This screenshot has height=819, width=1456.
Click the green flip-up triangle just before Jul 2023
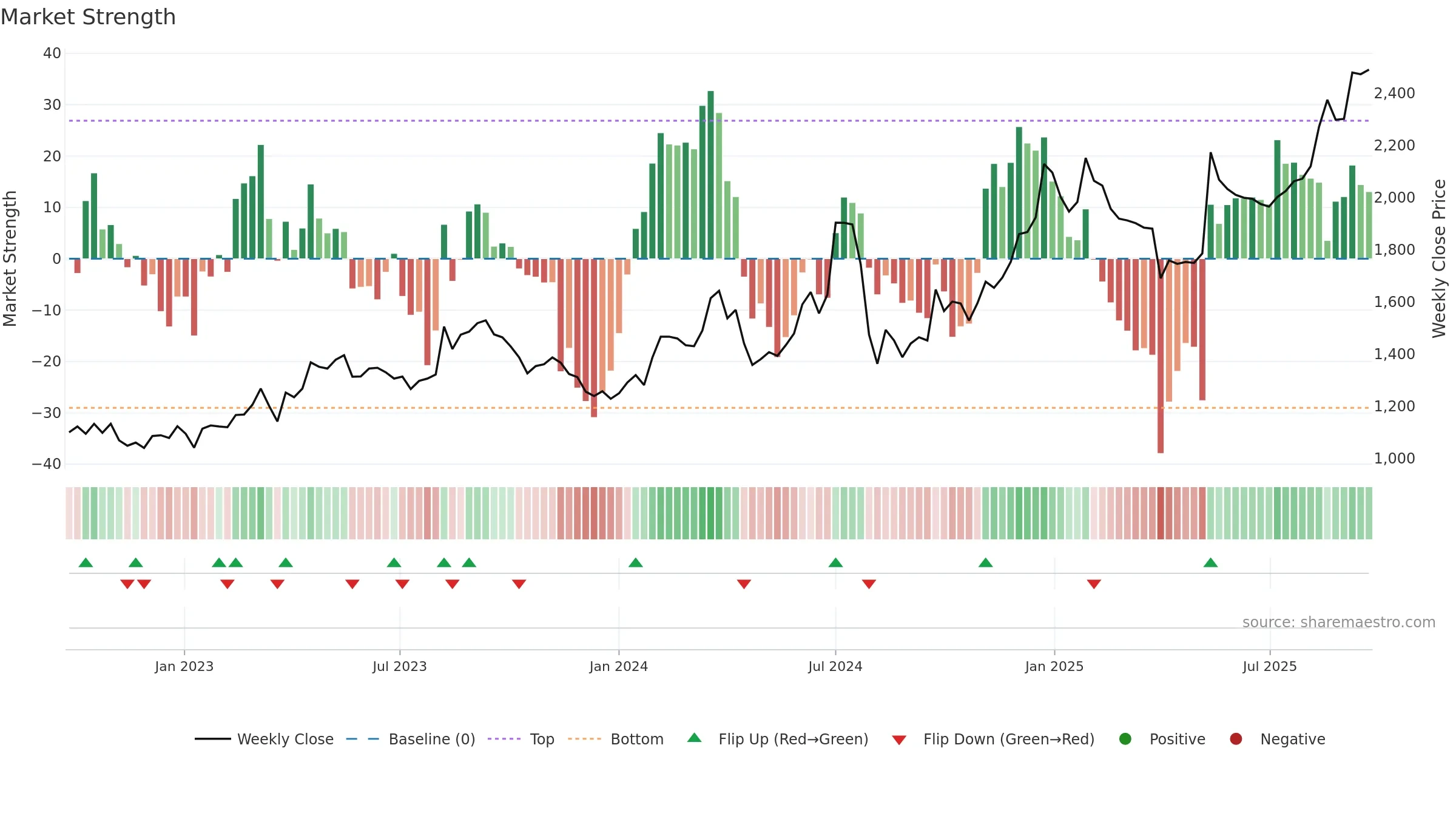[x=394, y=562]
